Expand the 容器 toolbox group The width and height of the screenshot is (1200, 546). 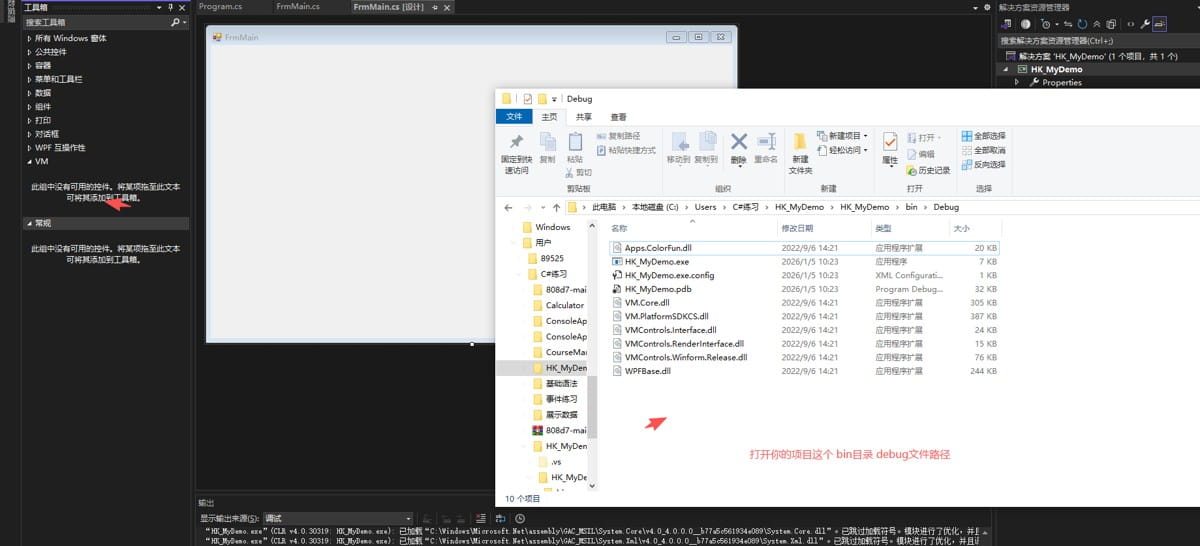click(29, 65)
